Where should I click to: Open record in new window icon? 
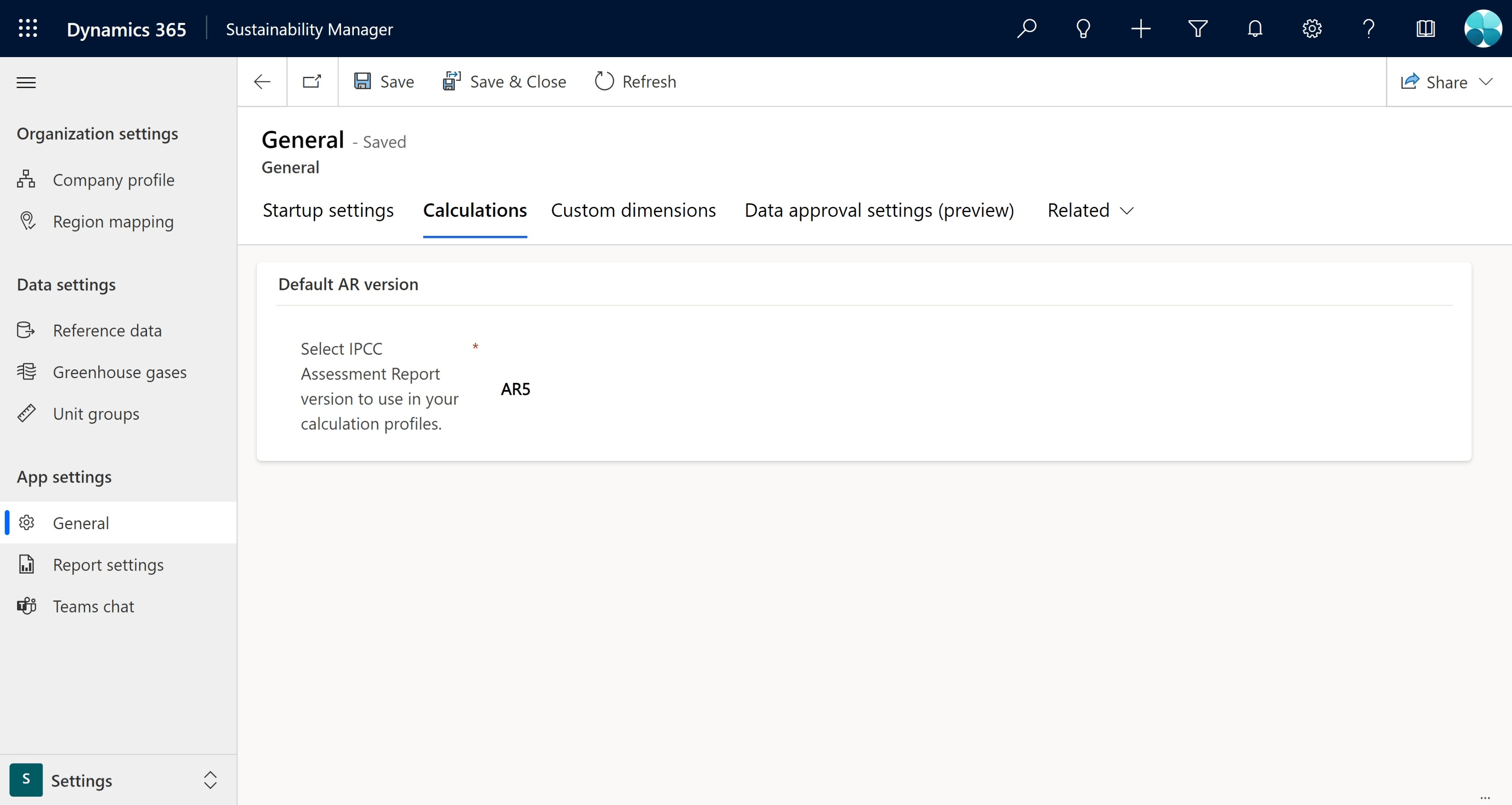[x=312, y=82]
